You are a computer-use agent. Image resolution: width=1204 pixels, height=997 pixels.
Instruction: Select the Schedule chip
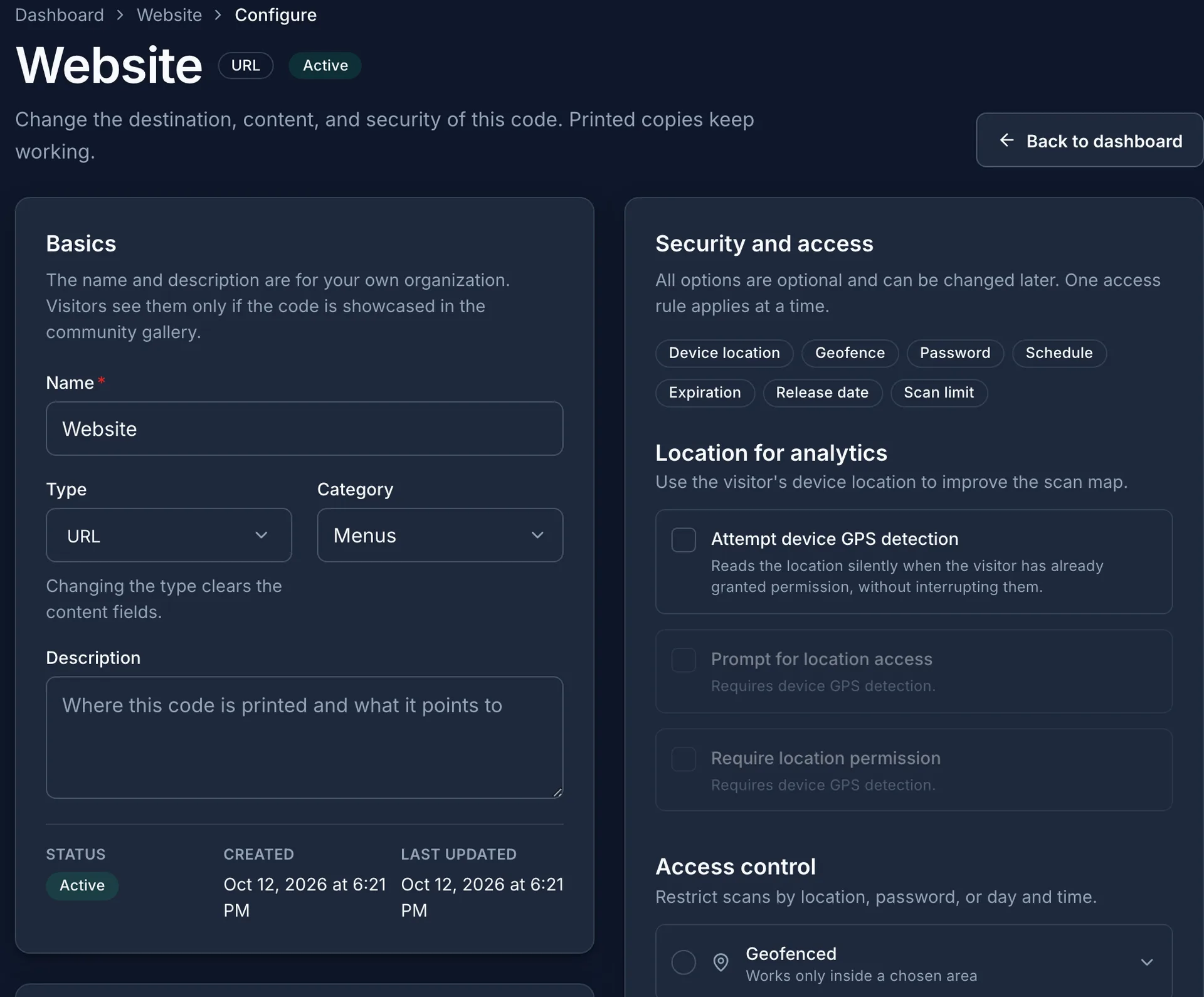pyautogui.click(x=1059, y=353)
